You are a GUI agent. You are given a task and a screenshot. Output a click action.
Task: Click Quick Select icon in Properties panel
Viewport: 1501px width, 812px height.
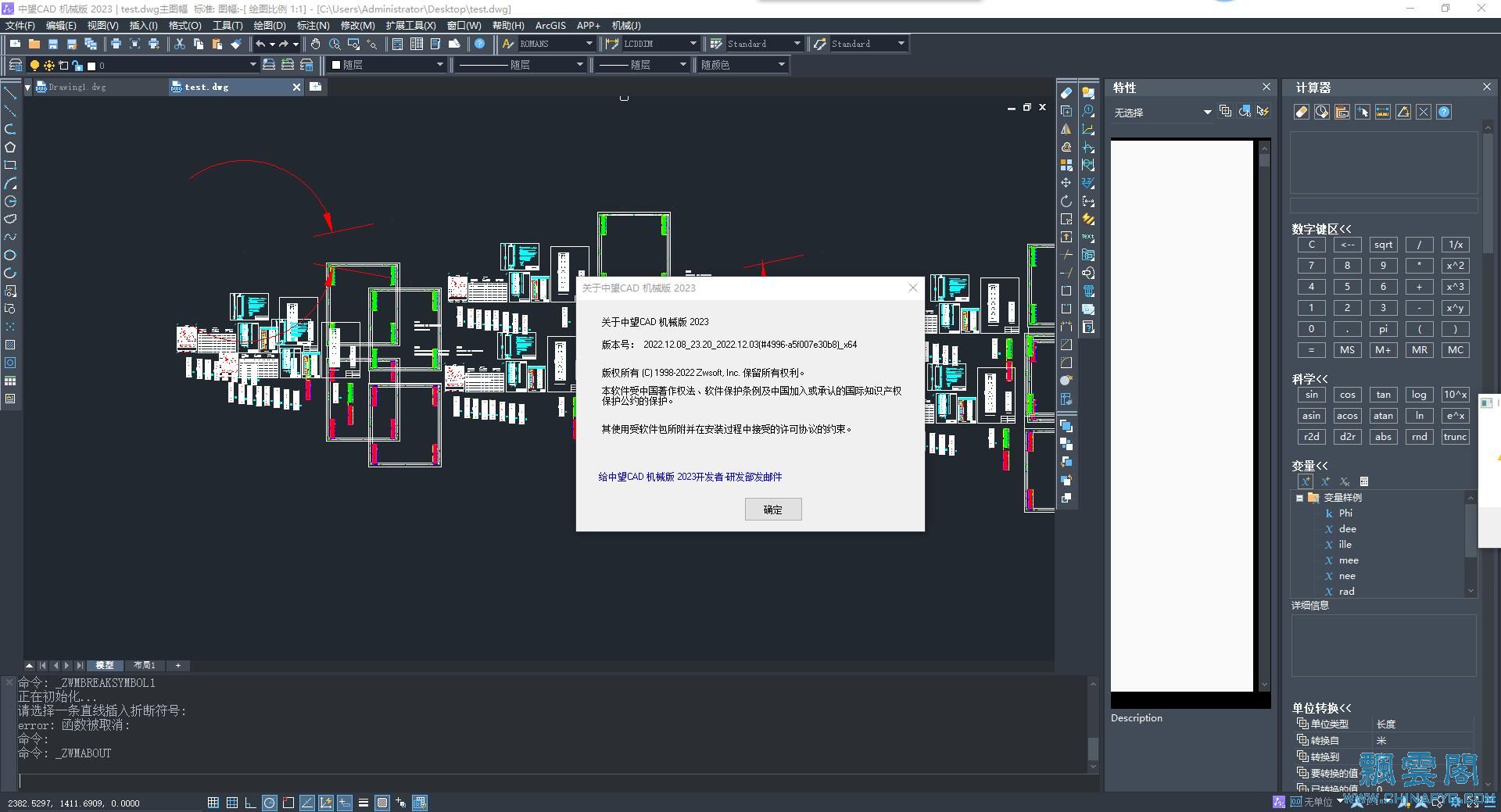(x=1263, y=112)
